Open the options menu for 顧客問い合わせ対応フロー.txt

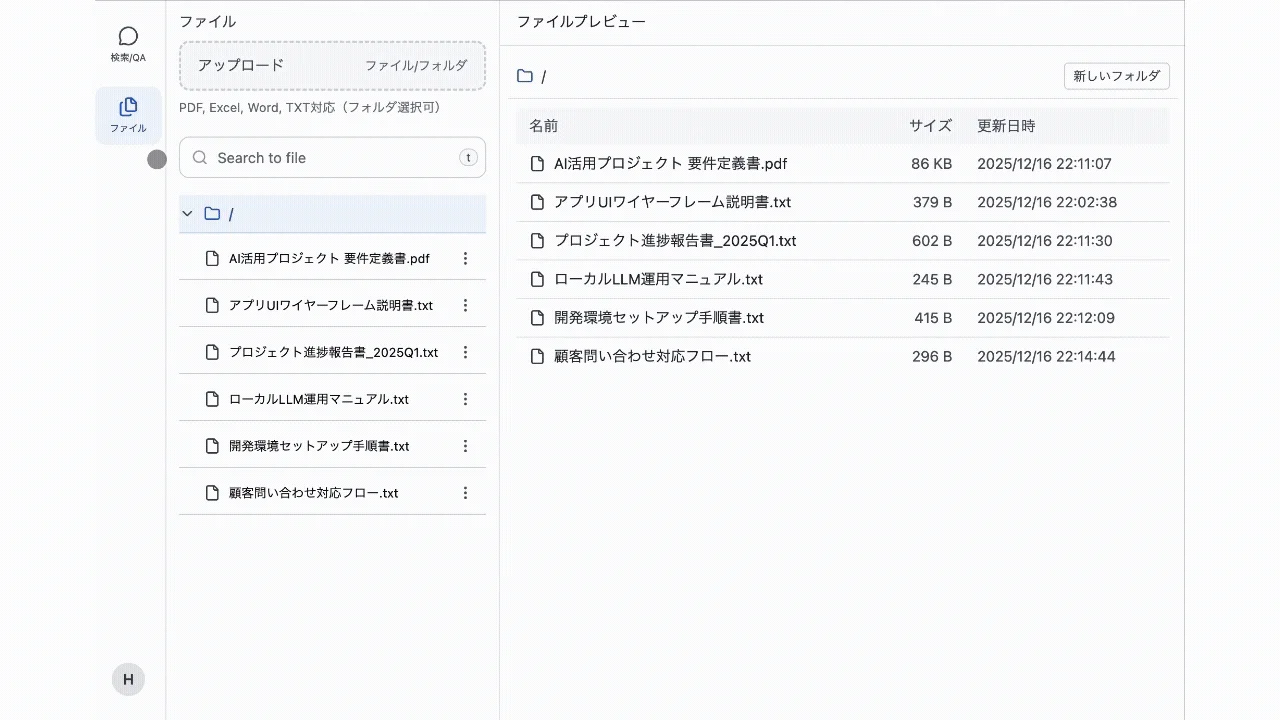[x=465, y=492]
